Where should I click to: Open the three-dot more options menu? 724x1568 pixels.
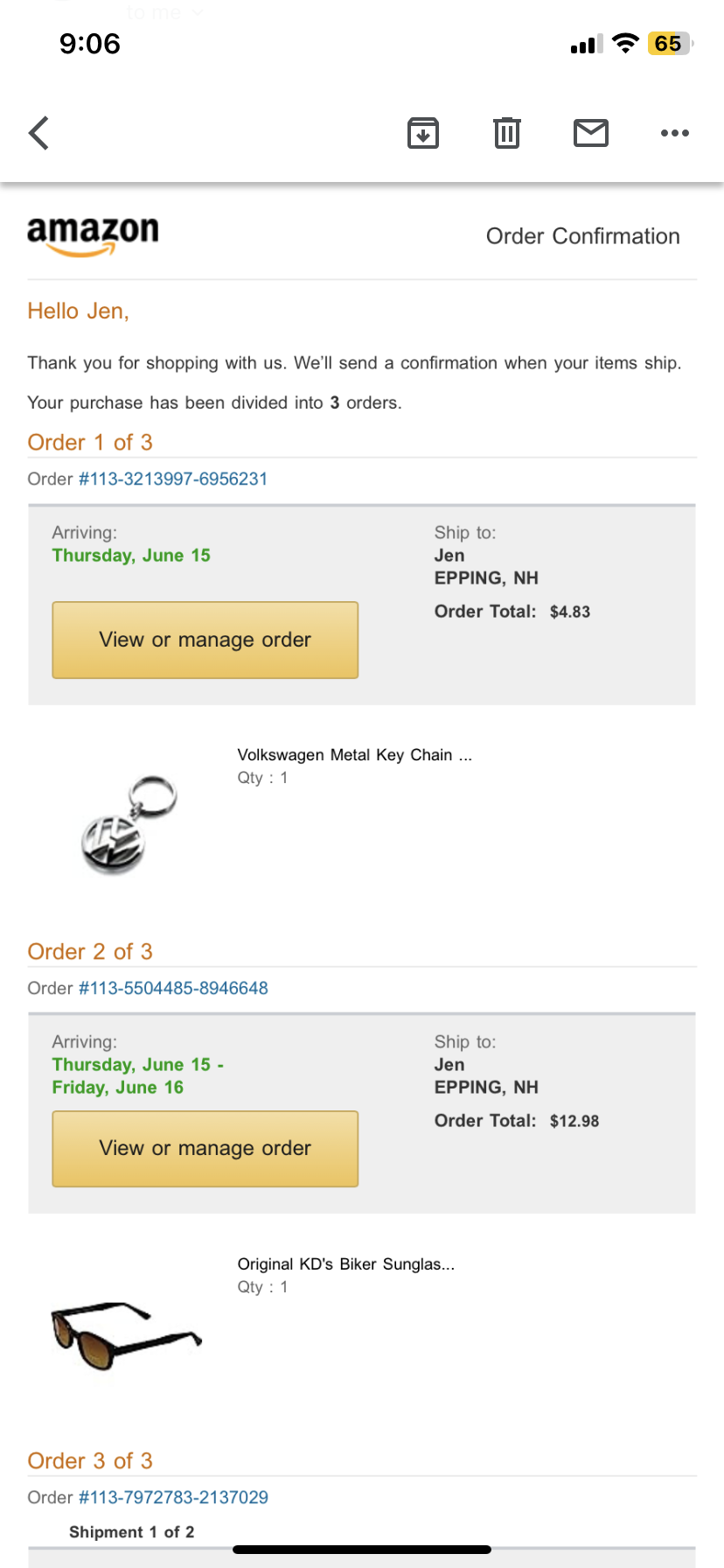(x=674, y=133)
